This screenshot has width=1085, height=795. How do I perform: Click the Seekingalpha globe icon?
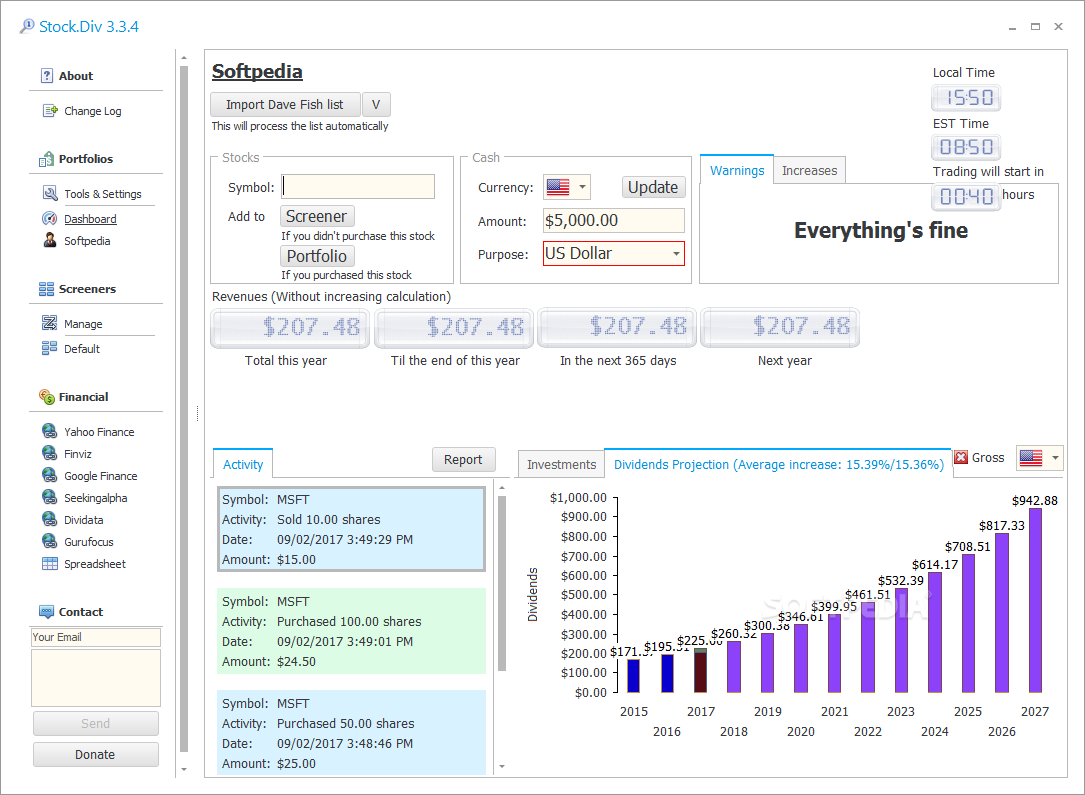click(x=50, y=497)
